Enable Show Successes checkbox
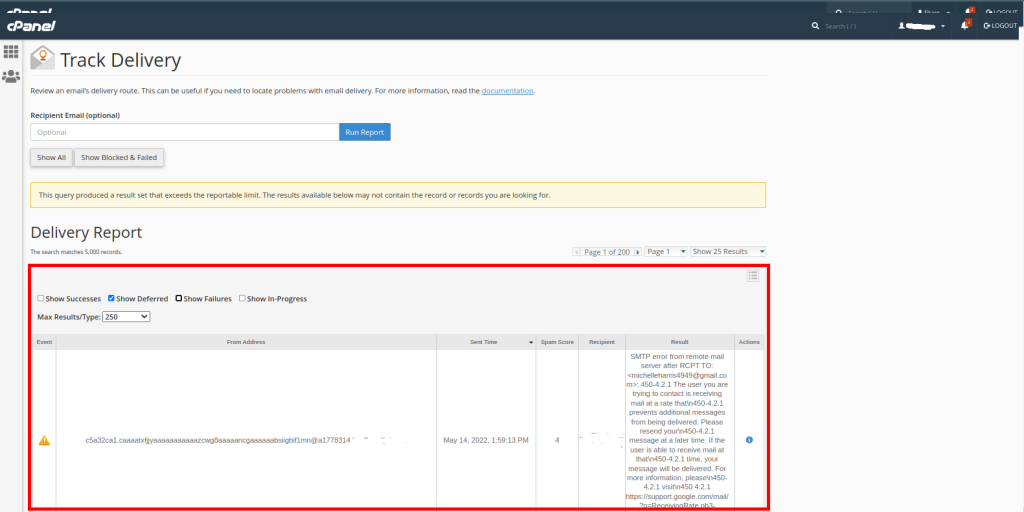 click(41, 299)
